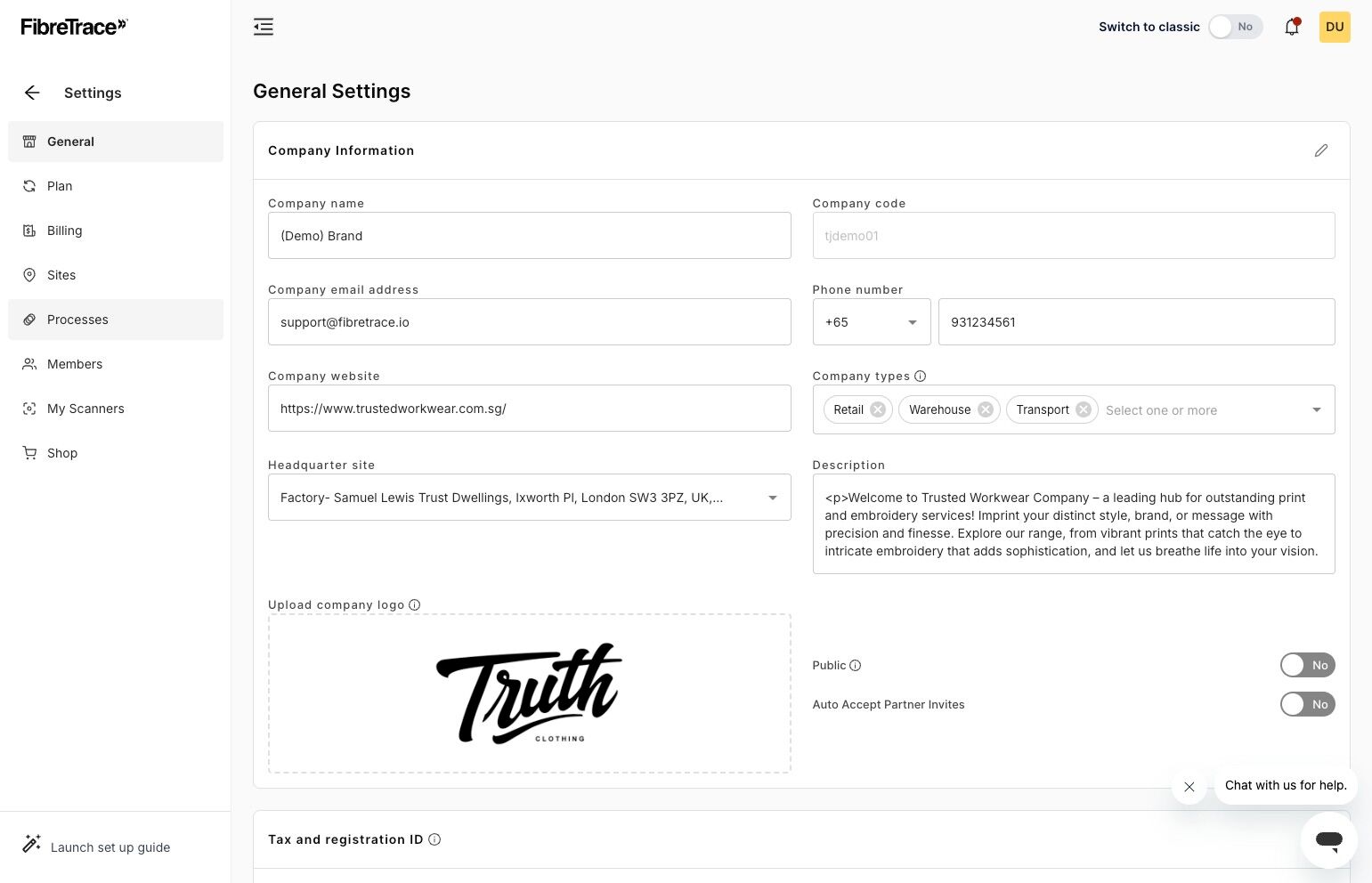
Task: Show Public setting info icon
Action: (x=856, y=666)
